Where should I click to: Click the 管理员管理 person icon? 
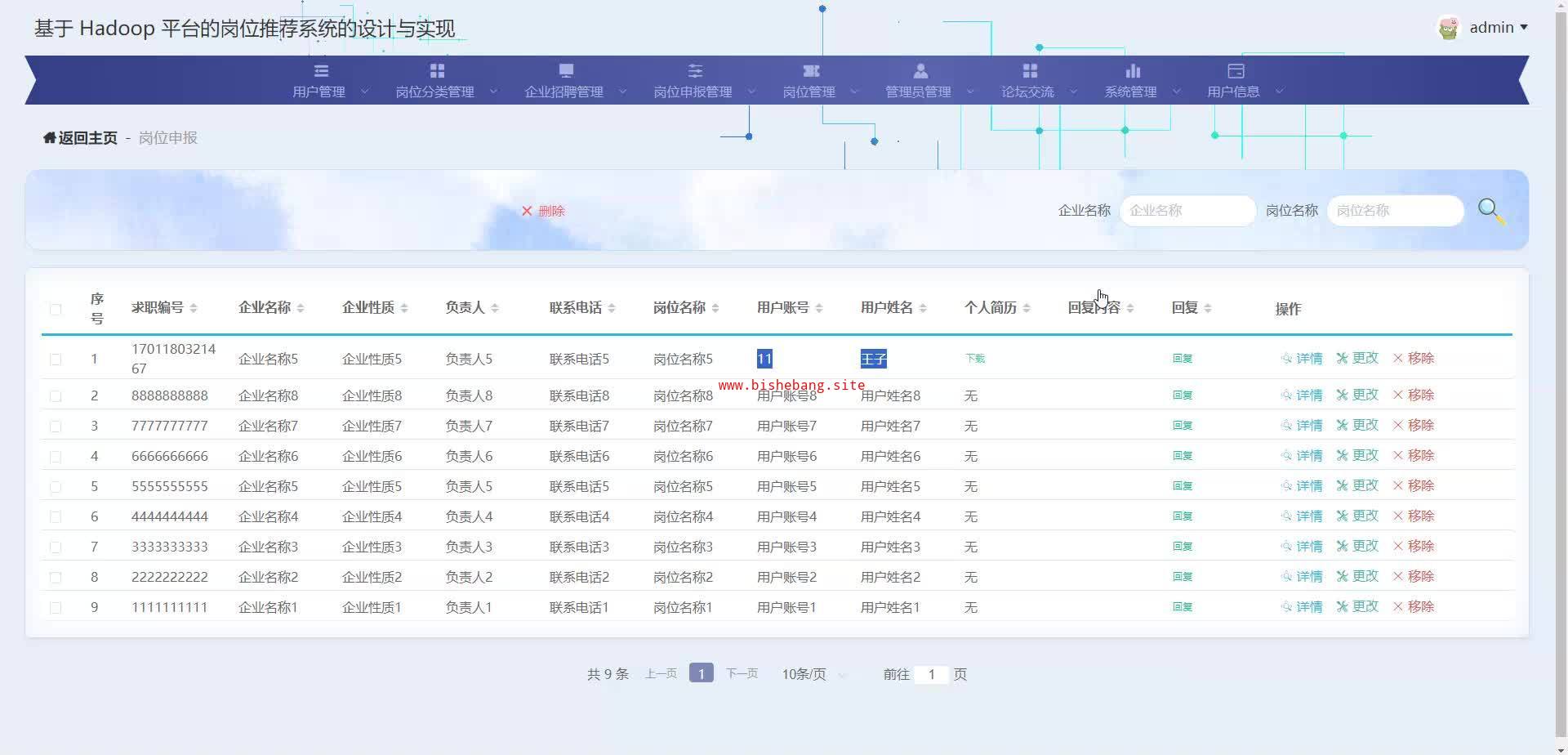point(920,71)
